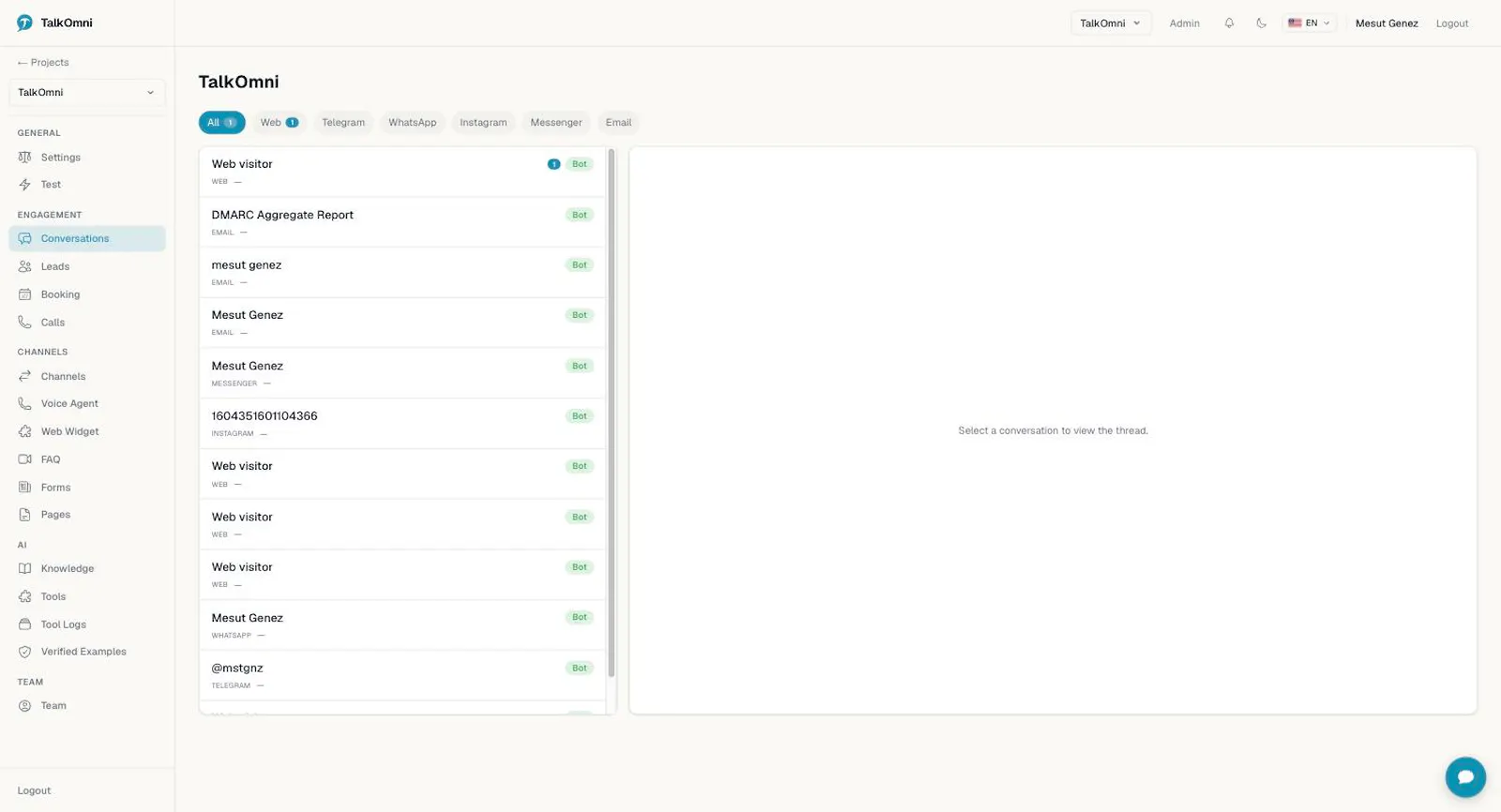Open the mesut genez lowercase email conversation
The width and height of the screenshot is (1501, 812).
coord(402,273)
